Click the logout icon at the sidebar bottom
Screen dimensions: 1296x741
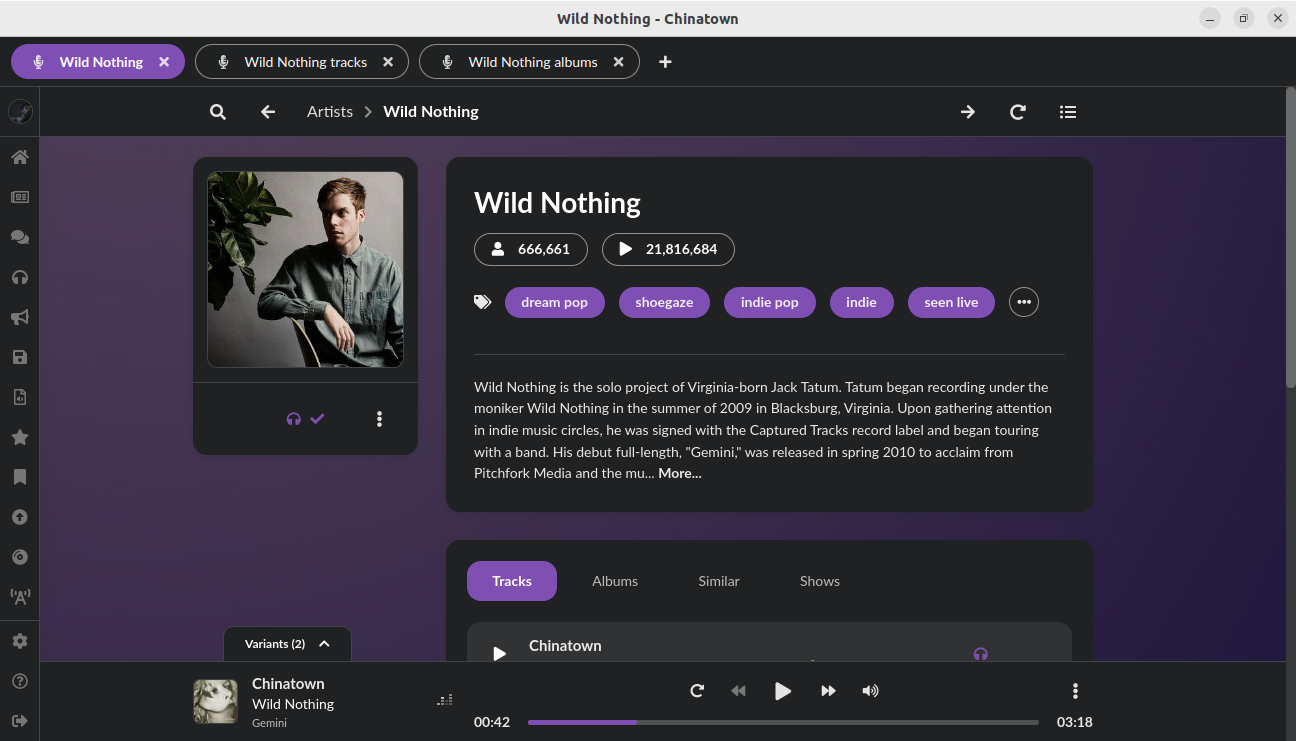[x=20, y=721]
